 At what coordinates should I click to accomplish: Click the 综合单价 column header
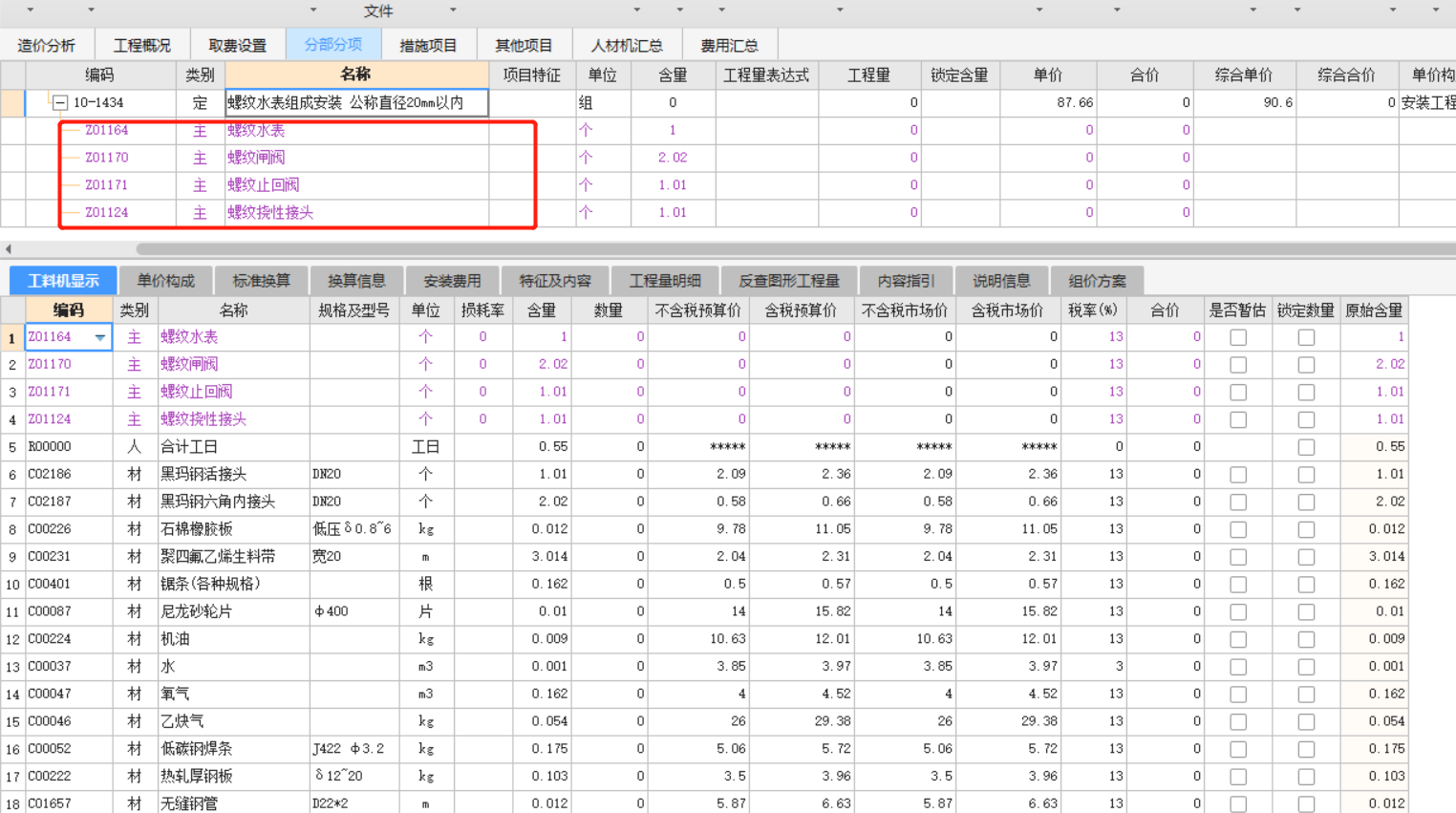(1244, 75)
